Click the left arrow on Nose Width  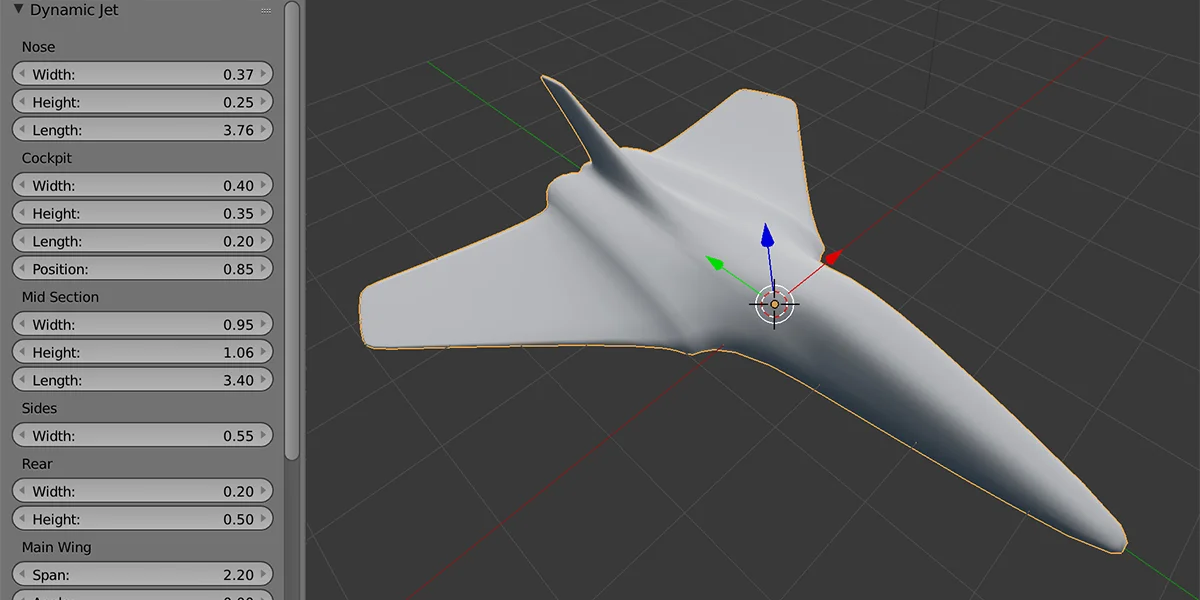22,73
